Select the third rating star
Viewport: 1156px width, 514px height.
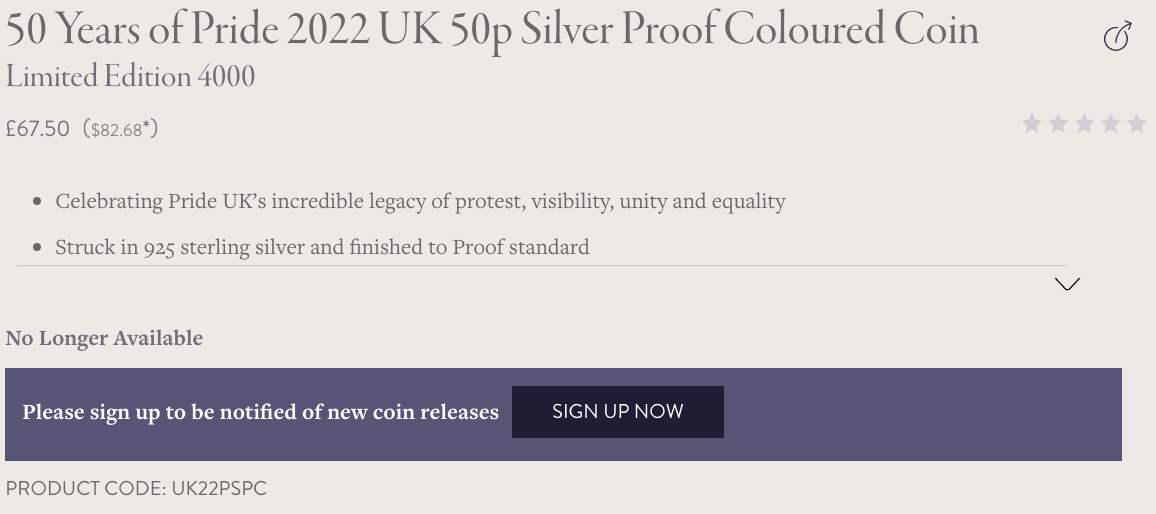click(1084, 124)
